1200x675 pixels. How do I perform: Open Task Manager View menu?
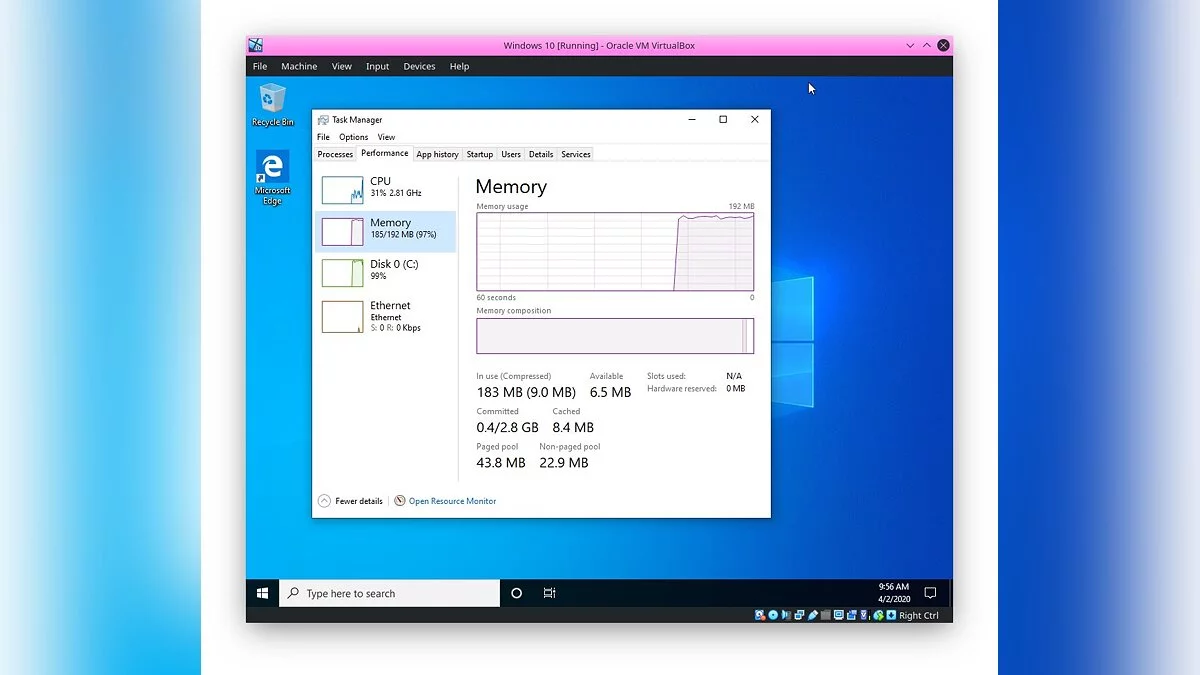click(x=386, y=137)
